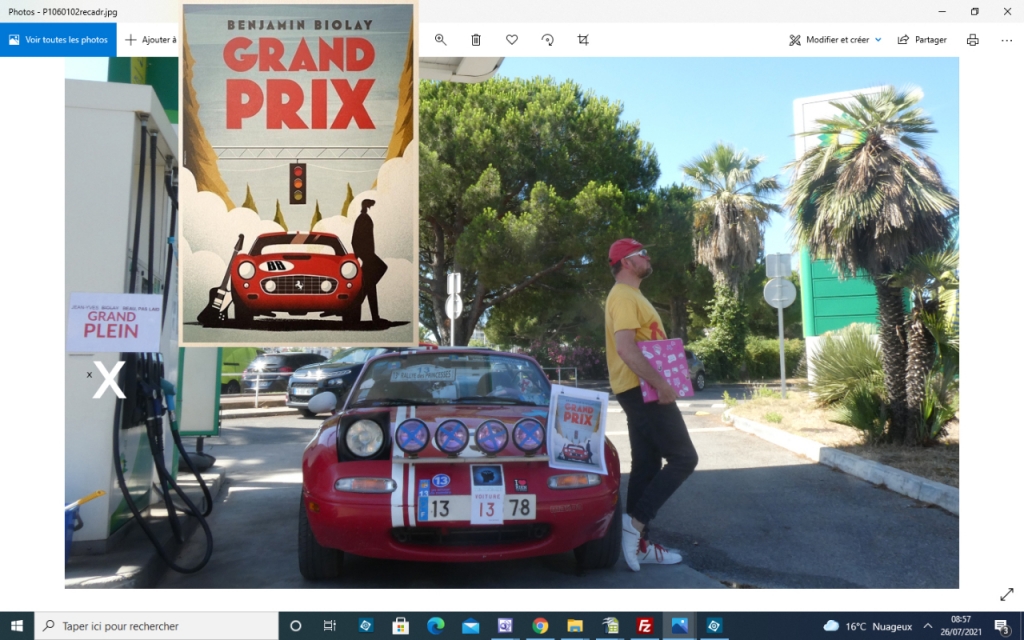Image resolution: width=1024 pixels, height=640 pixels.
Task: Open the crop tool
Action: (583, 40)
